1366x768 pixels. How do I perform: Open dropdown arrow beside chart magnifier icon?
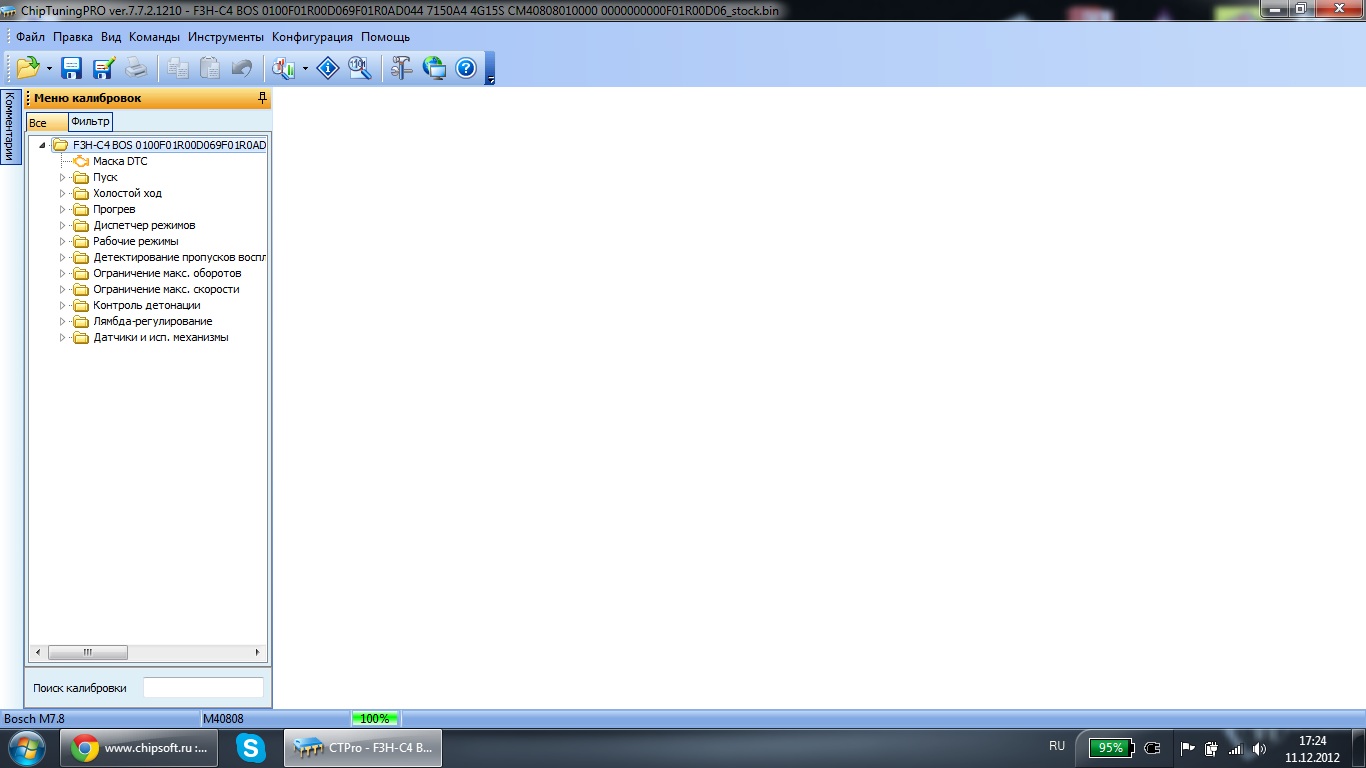click(x=305, y=69)
